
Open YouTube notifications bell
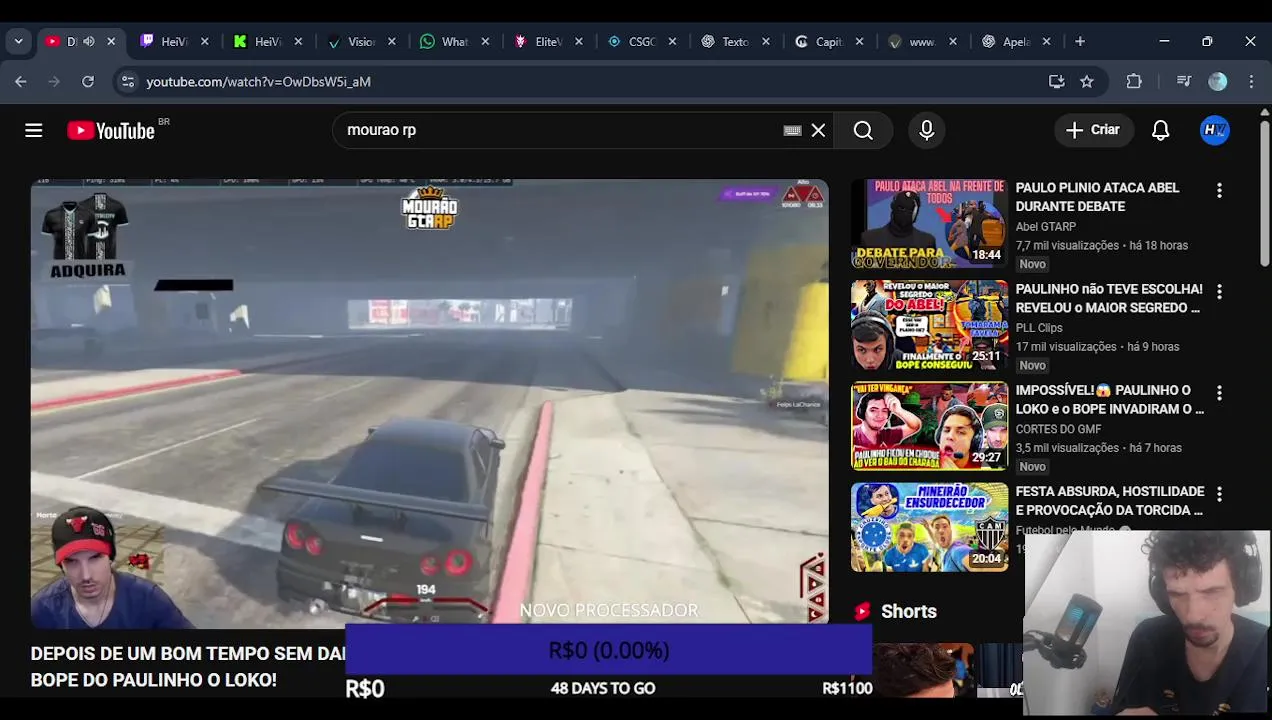point(1160,130)
